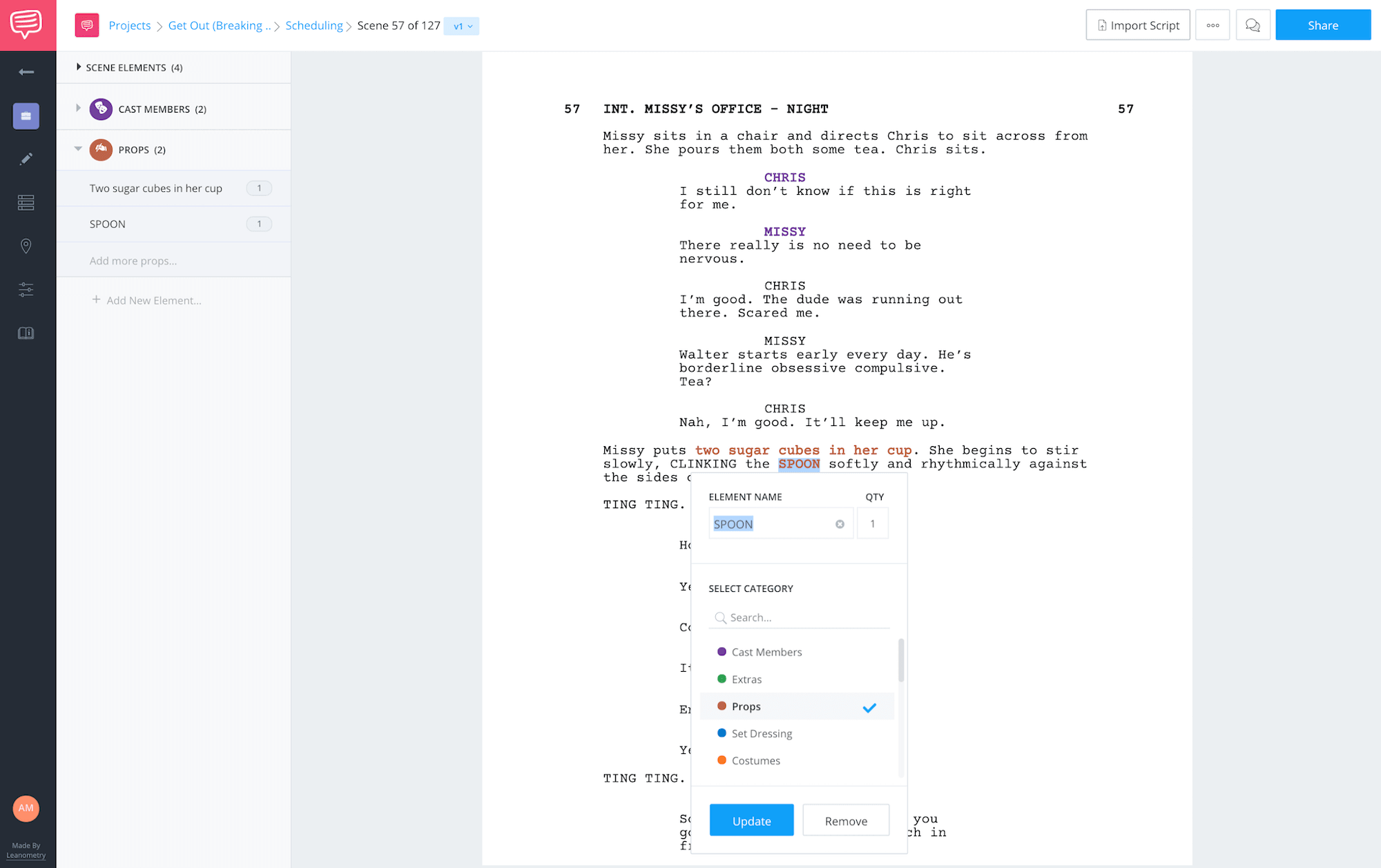1381x868 pixels.
Task: Open the sliders settings sidebar icon
Action: point(26,289)
